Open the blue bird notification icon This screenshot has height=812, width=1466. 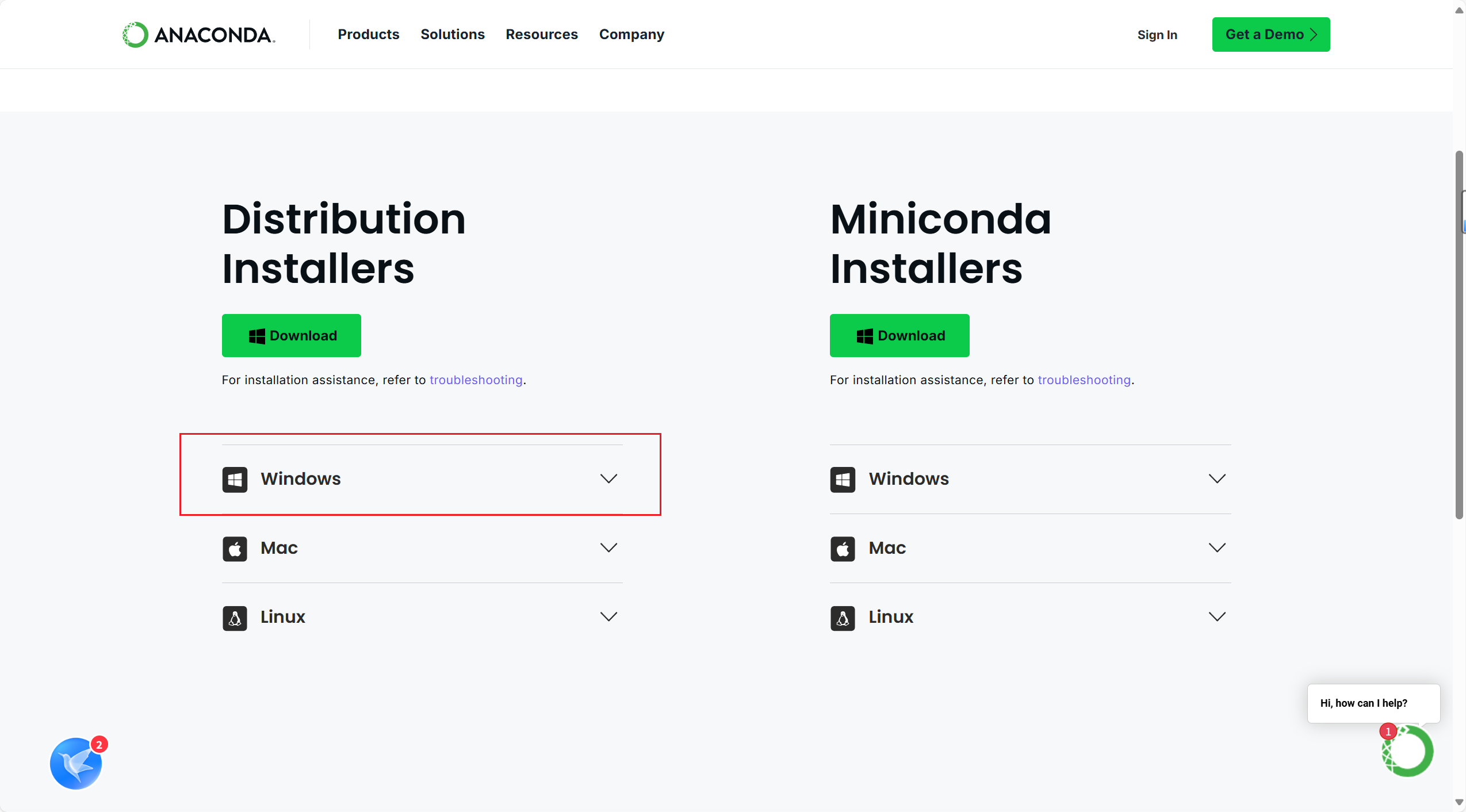click(76, 763)
